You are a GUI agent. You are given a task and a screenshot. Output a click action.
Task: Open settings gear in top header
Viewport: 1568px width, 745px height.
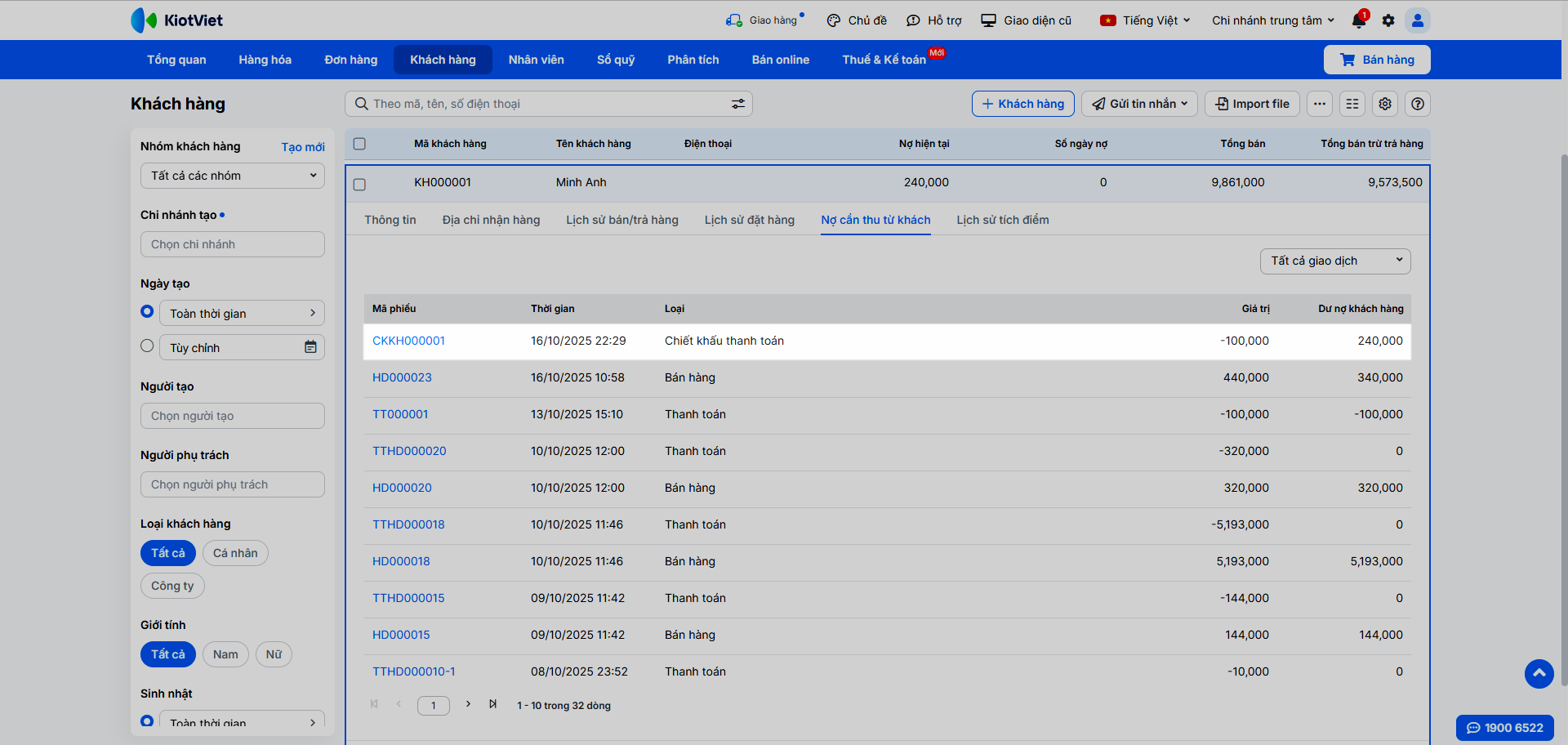coord(1388,20)
